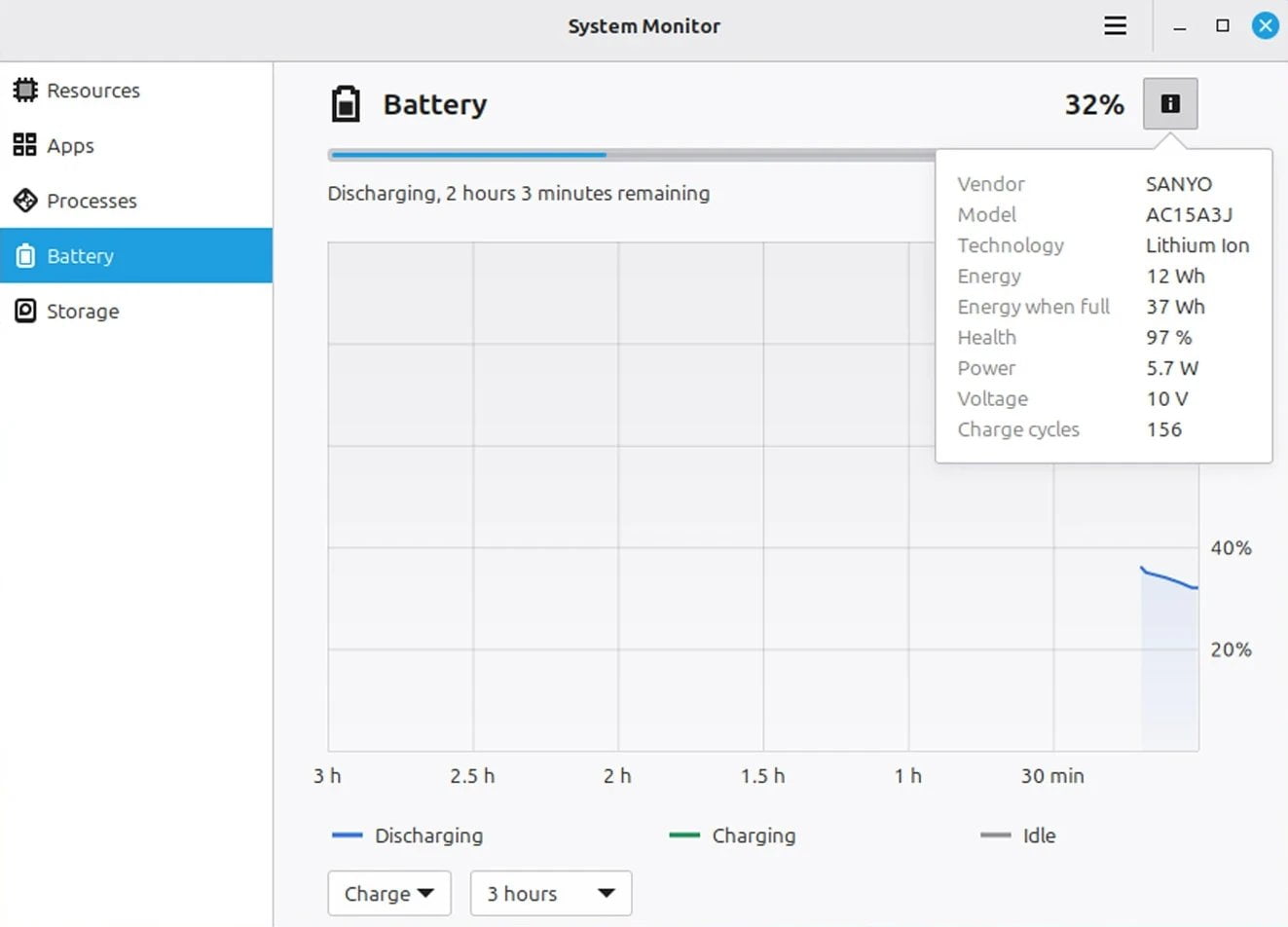Click the Charging legend entry
This screenshot has width=1288, height=927.
733,835
